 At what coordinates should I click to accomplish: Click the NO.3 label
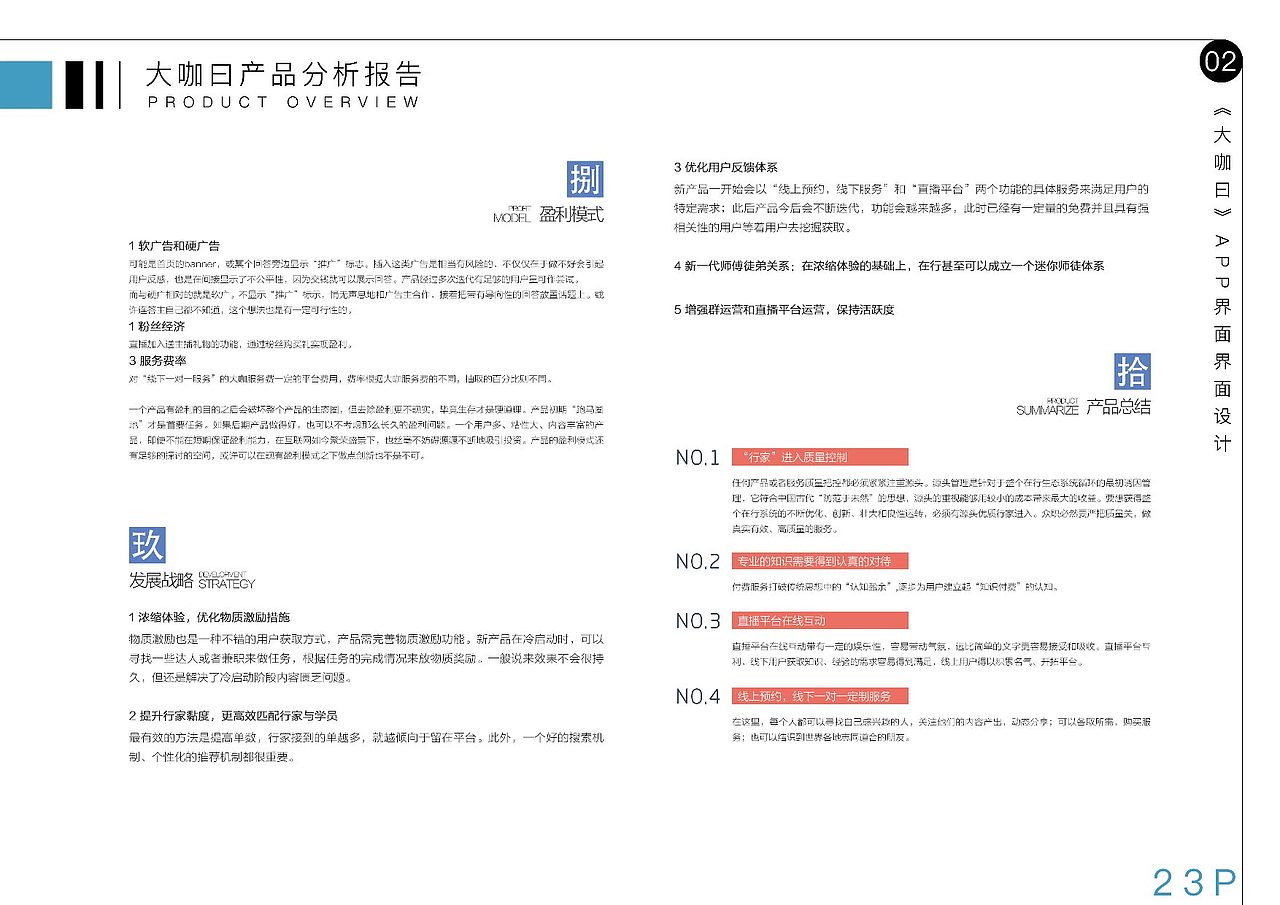[698, 621]
